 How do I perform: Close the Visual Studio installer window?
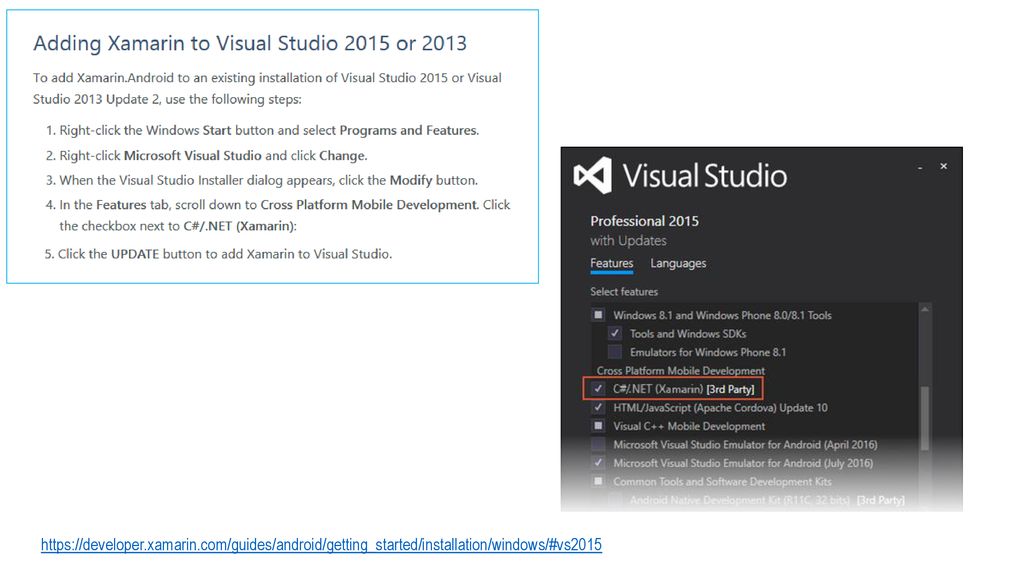point(944,167)
